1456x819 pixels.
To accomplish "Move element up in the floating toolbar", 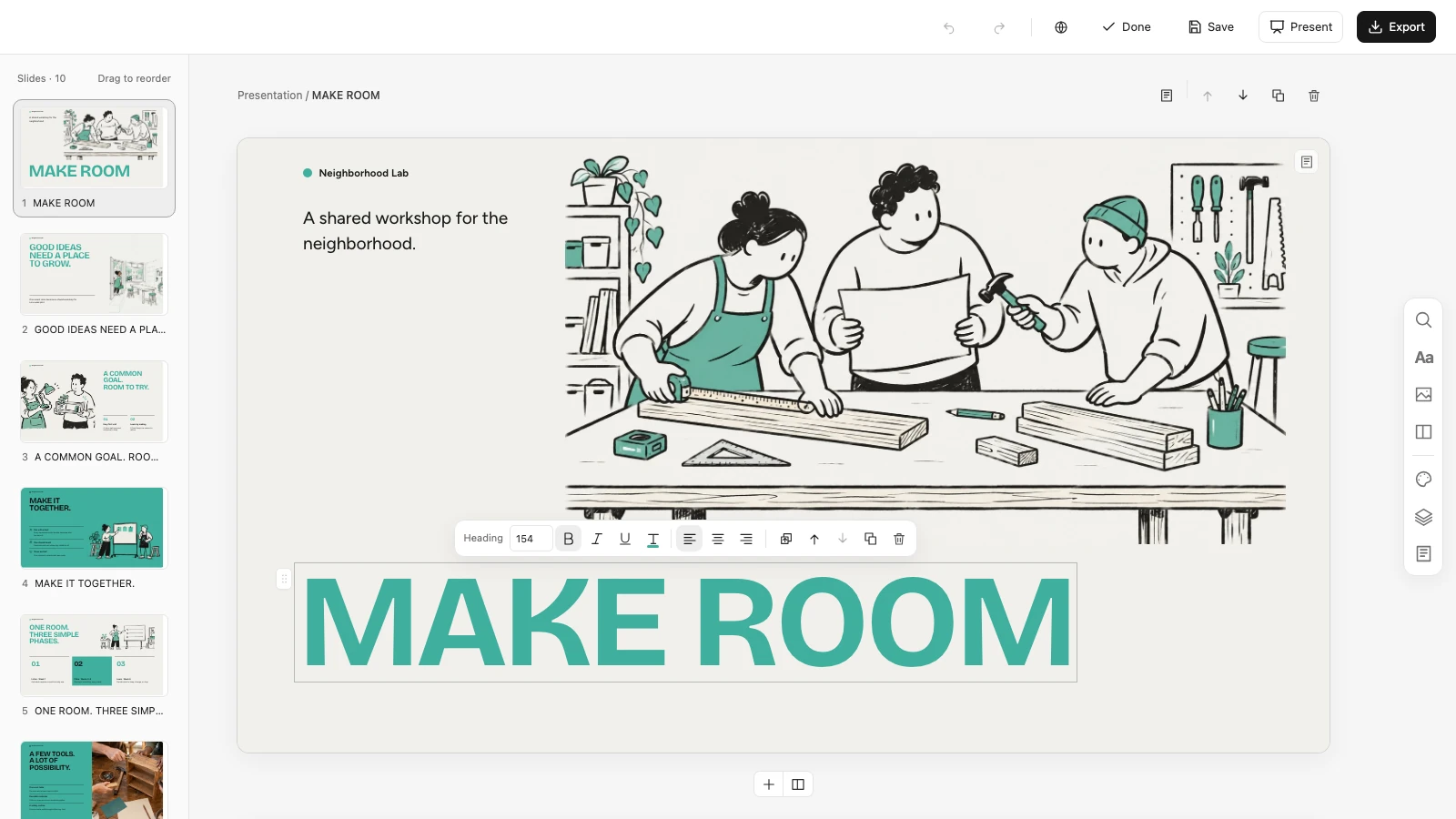I will coord(814,539).
